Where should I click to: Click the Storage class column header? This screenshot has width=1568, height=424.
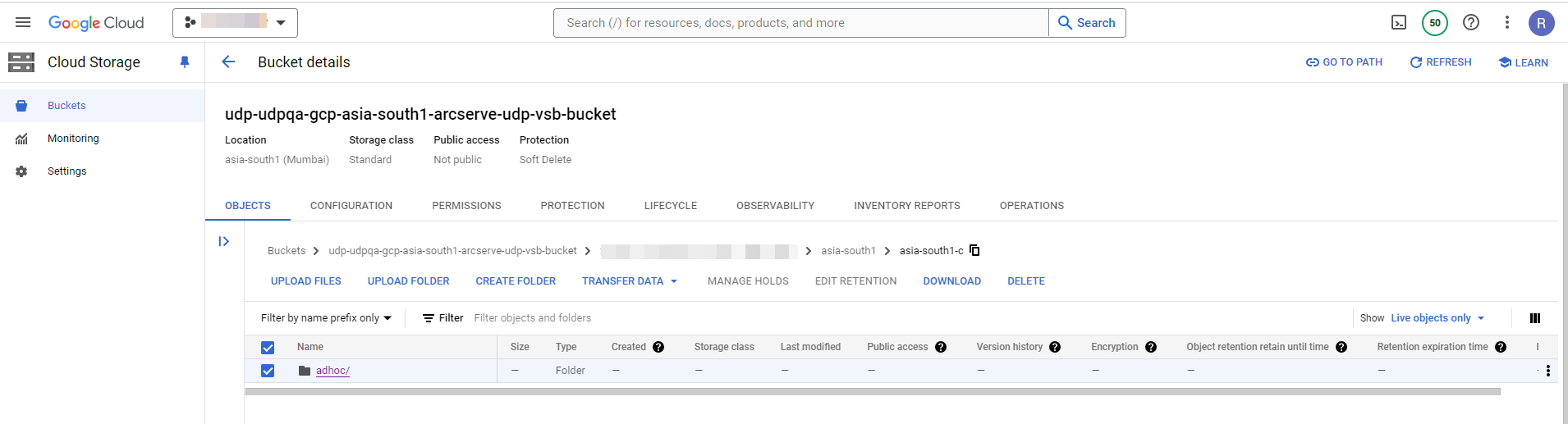click(x=724, y=347)
